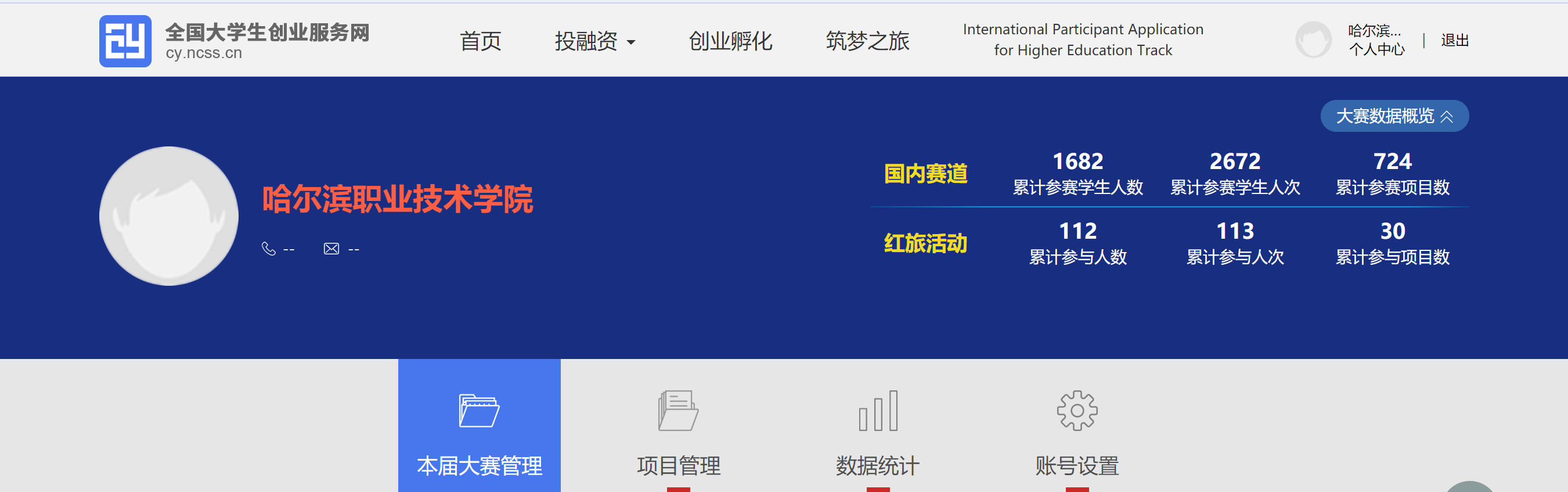Click the bar chart icon for 数据统计
1568x492 pixels.
878,411
